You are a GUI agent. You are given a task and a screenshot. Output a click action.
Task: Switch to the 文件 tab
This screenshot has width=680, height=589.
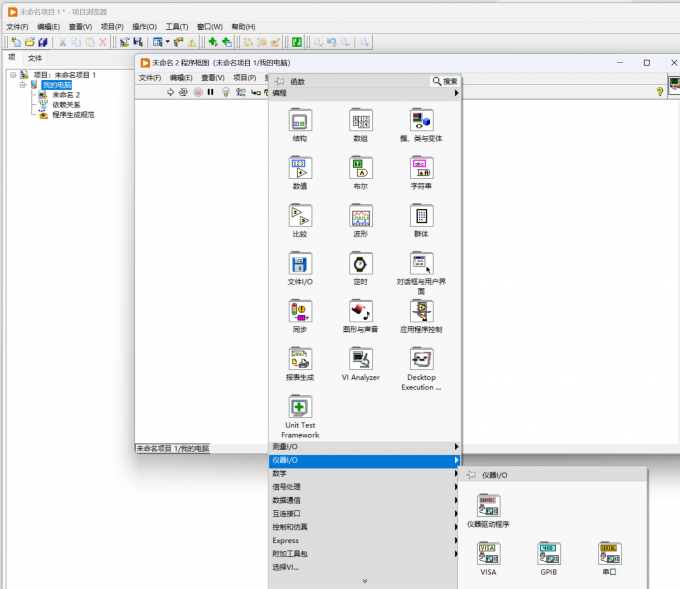coord(35,58)
